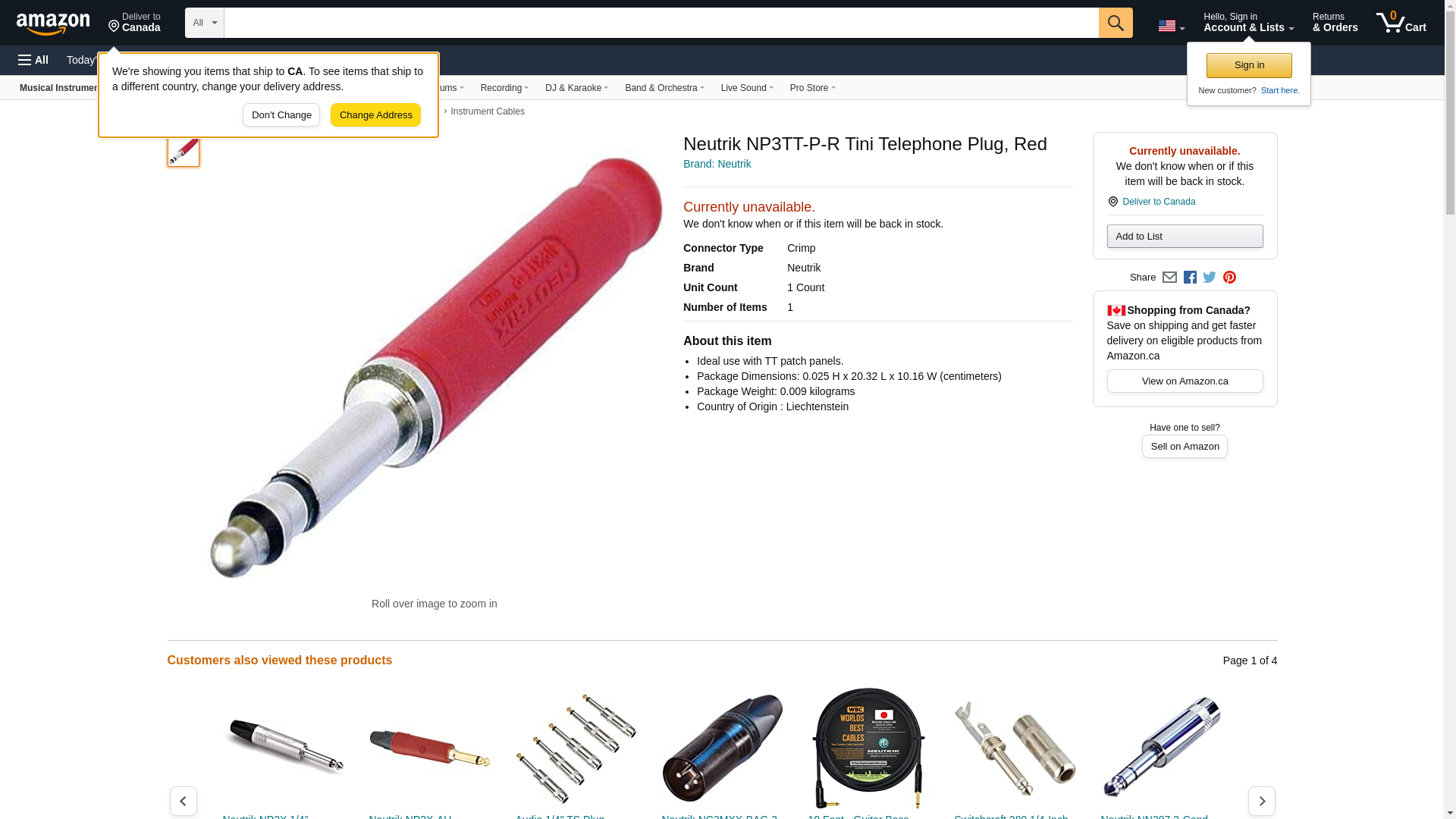Click in the search input field

tap(661, 23)
